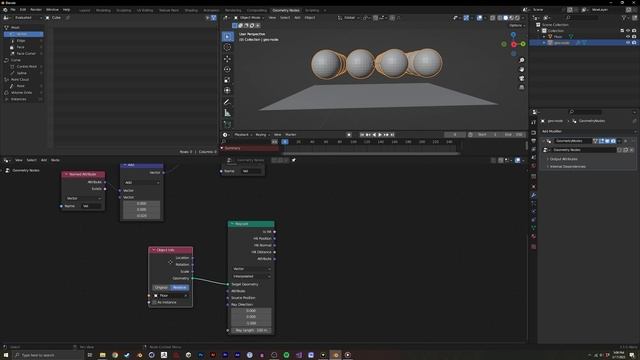Select the Add Cube tool in viewport toolbar

click(227, 124)
